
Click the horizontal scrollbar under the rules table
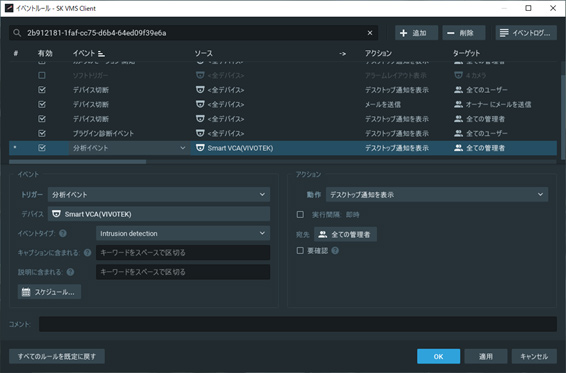point(78,162)
